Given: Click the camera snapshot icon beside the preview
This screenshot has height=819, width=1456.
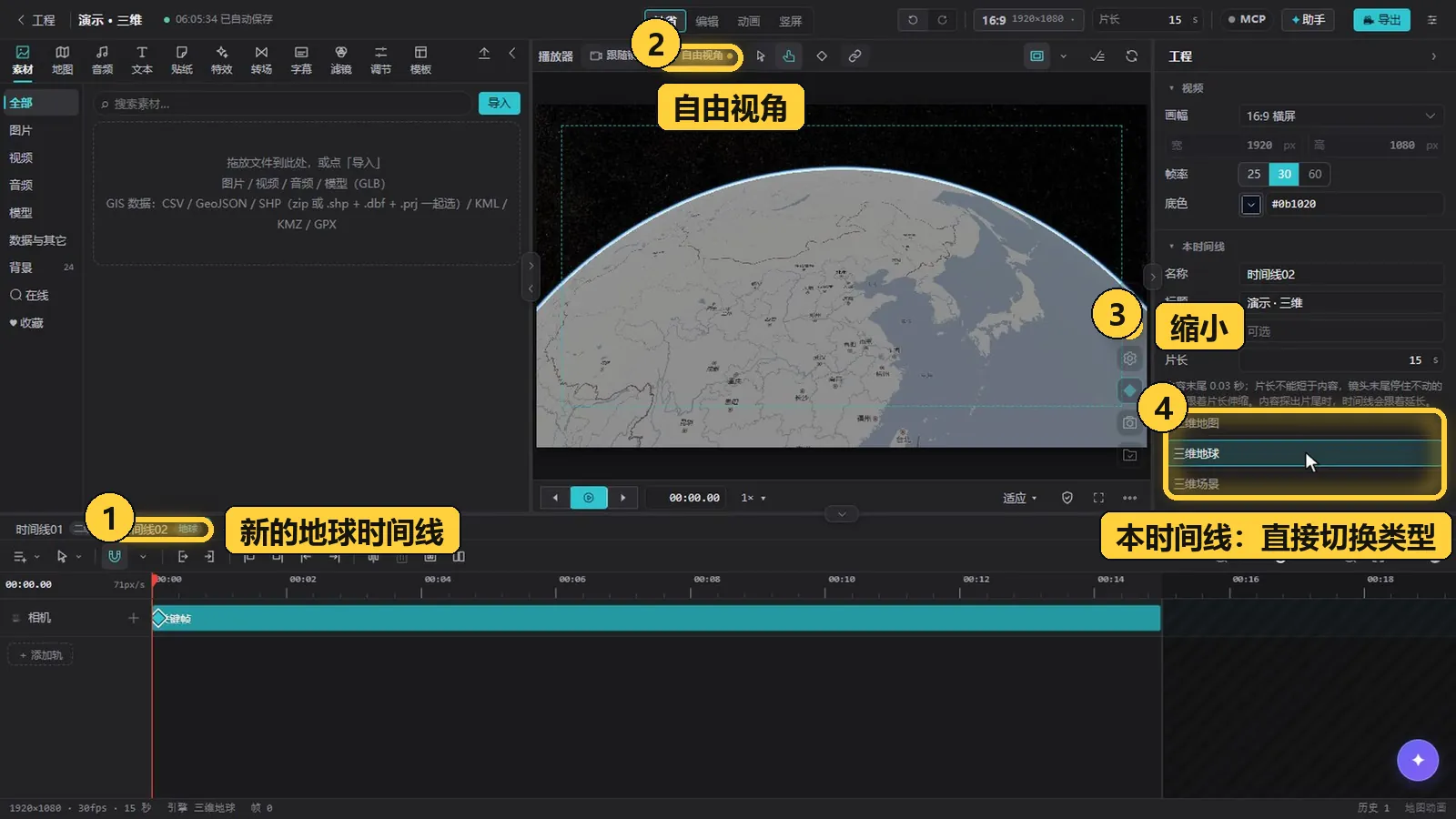Looking at the screenshot, I should coord(1129,423).
